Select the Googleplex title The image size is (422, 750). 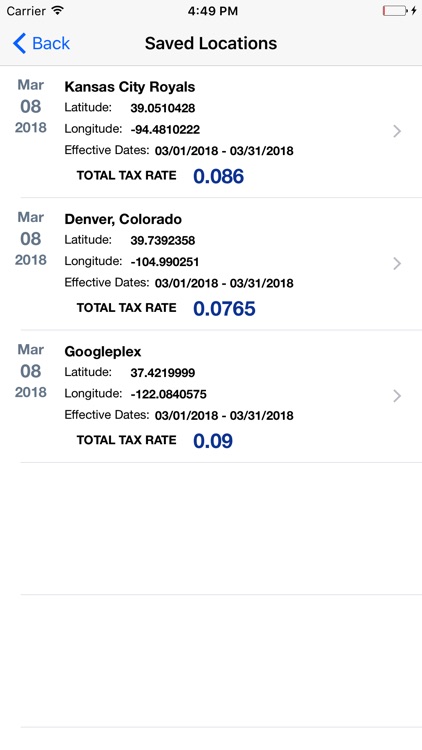click(103, 352)
